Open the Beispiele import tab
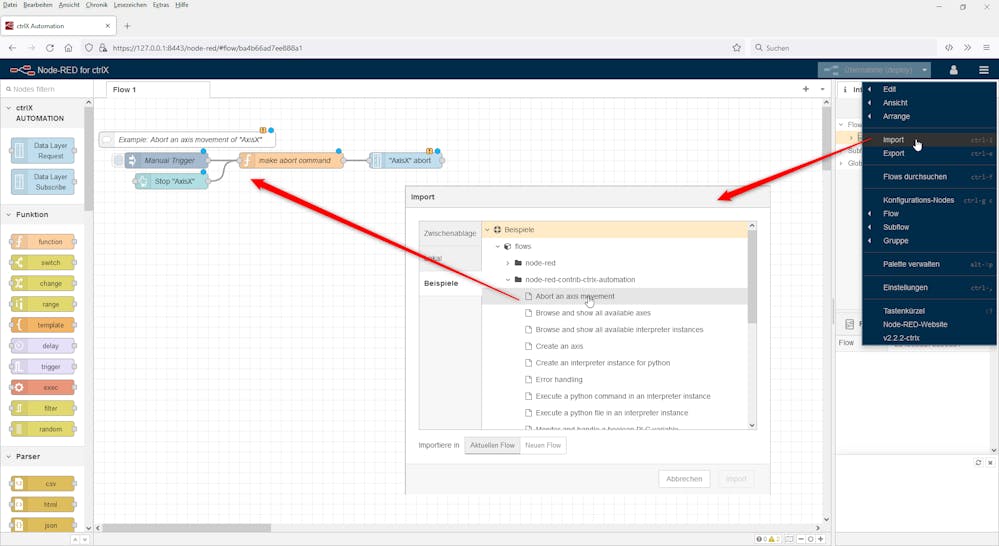 coord(450,283)
